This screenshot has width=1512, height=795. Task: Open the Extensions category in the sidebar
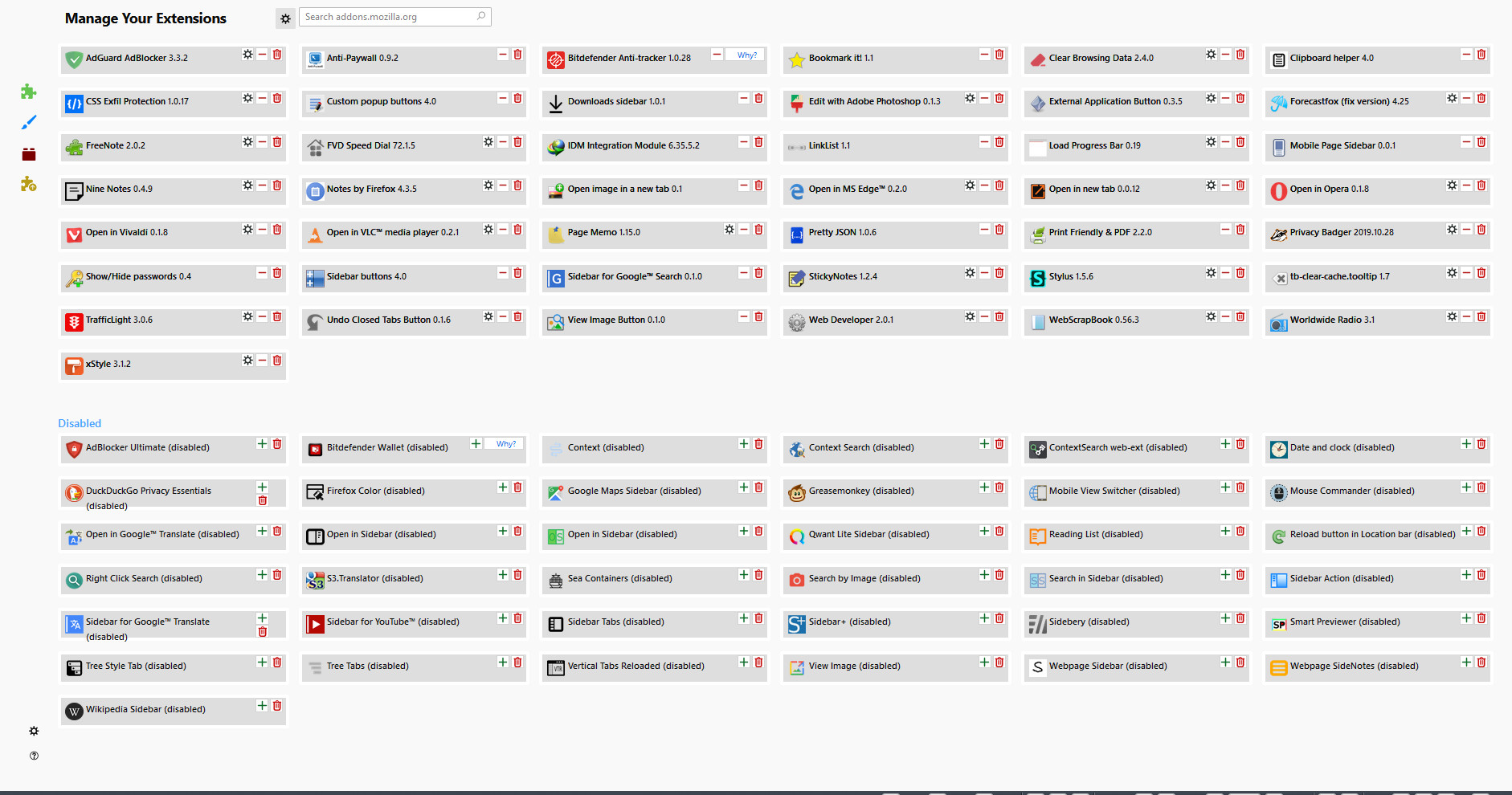pyautogui.click(x=29, y=92)
